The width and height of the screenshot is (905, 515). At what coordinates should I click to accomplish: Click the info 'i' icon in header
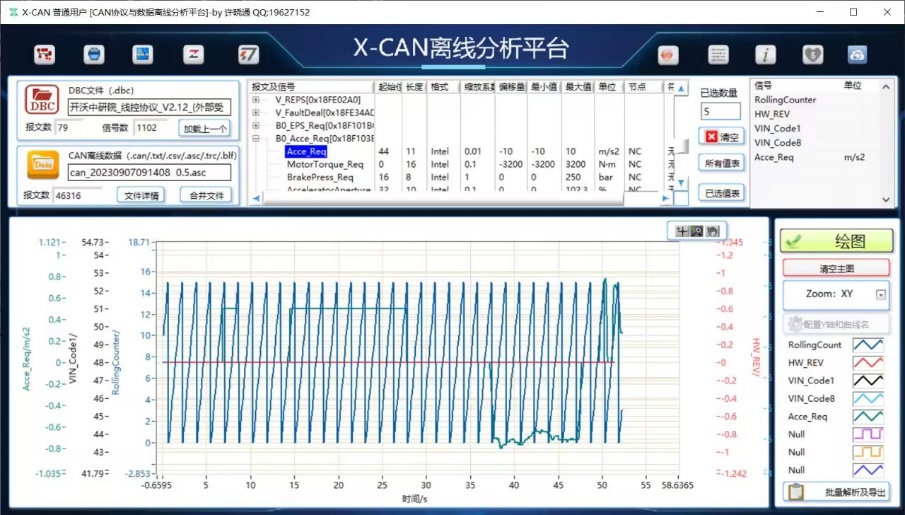765,54
